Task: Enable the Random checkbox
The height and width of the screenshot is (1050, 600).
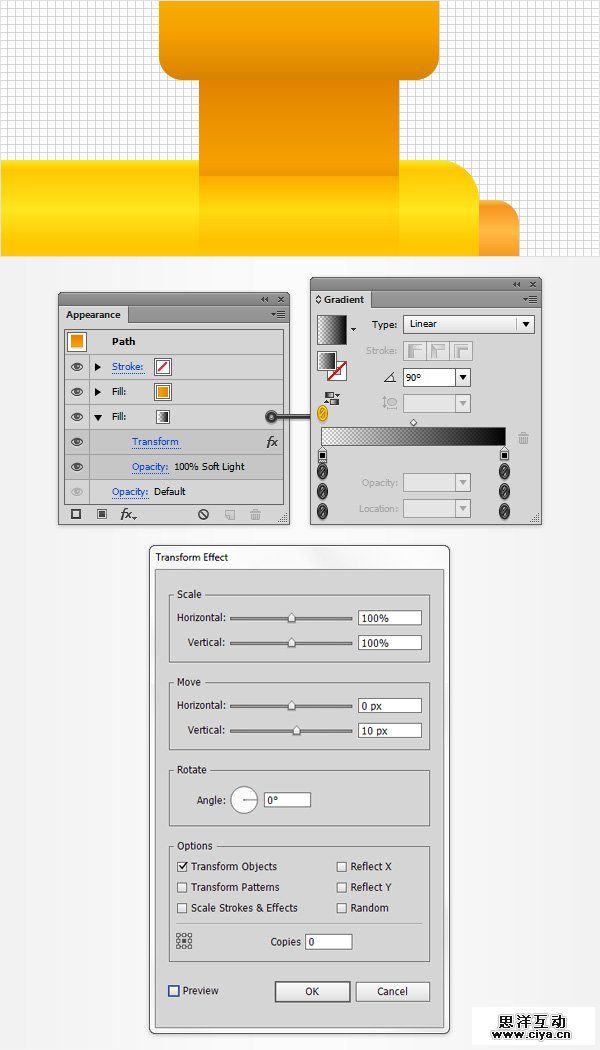Action: coord(342,908)
